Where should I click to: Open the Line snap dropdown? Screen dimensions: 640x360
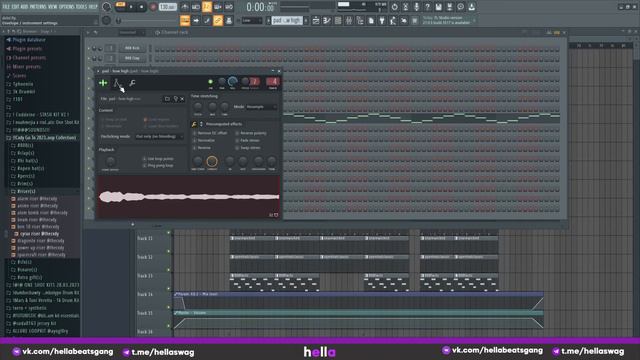251,20
